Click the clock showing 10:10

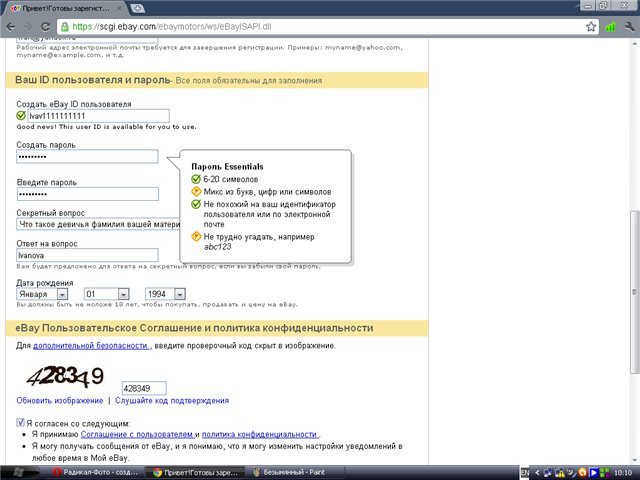click(x=623, y=473)
